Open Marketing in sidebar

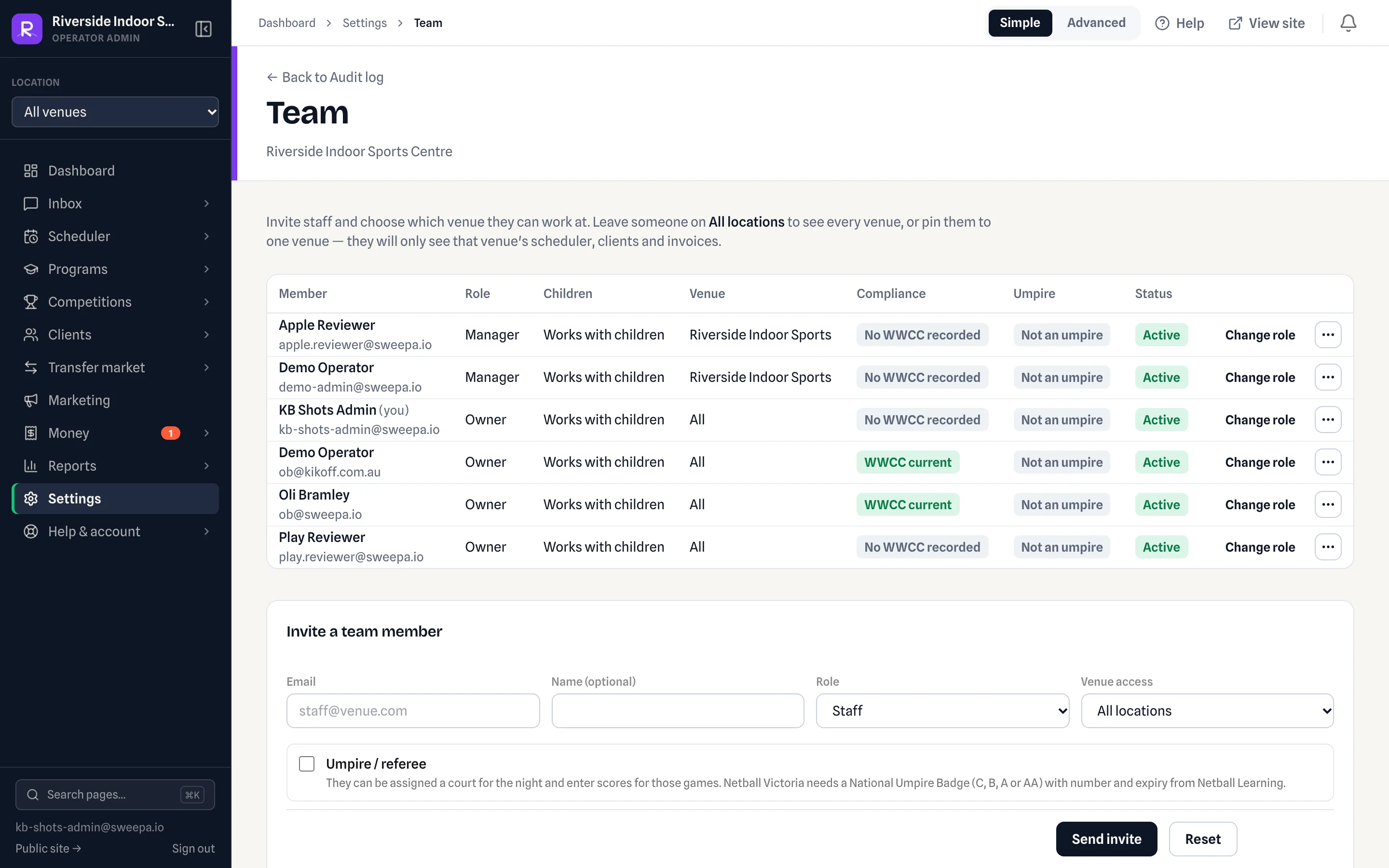tap(115, 400)
